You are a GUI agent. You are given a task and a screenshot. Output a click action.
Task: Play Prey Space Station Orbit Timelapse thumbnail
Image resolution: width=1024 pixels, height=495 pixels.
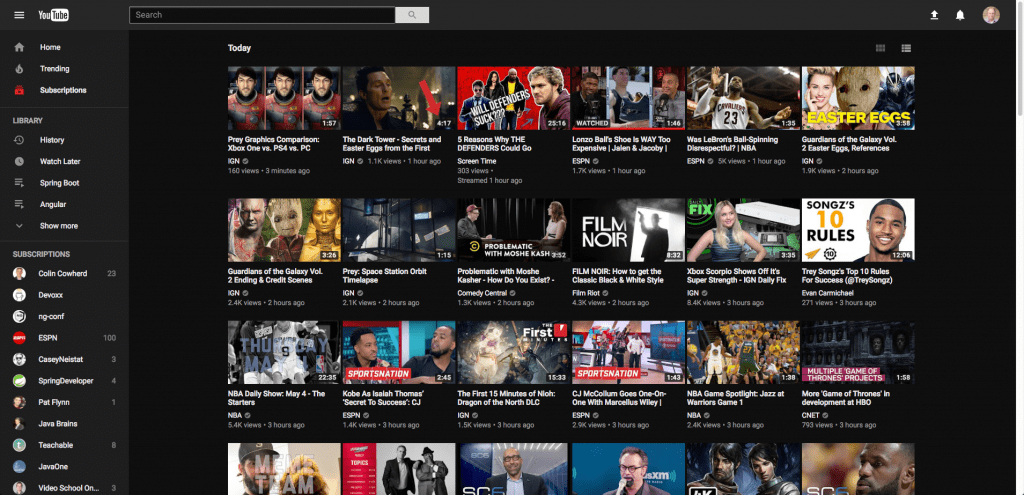tap(399, 230)
